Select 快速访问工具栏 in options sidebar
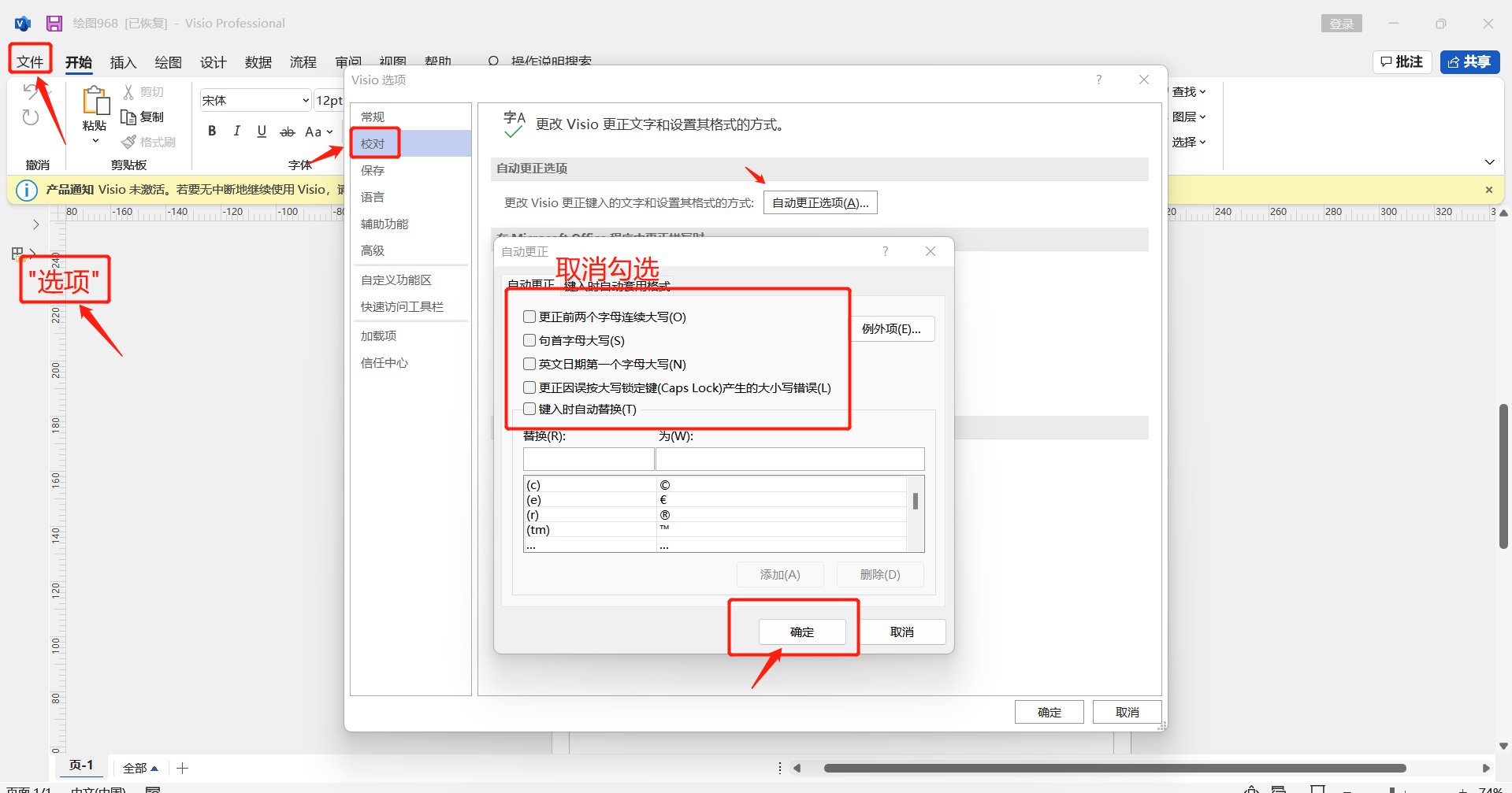 411,306
